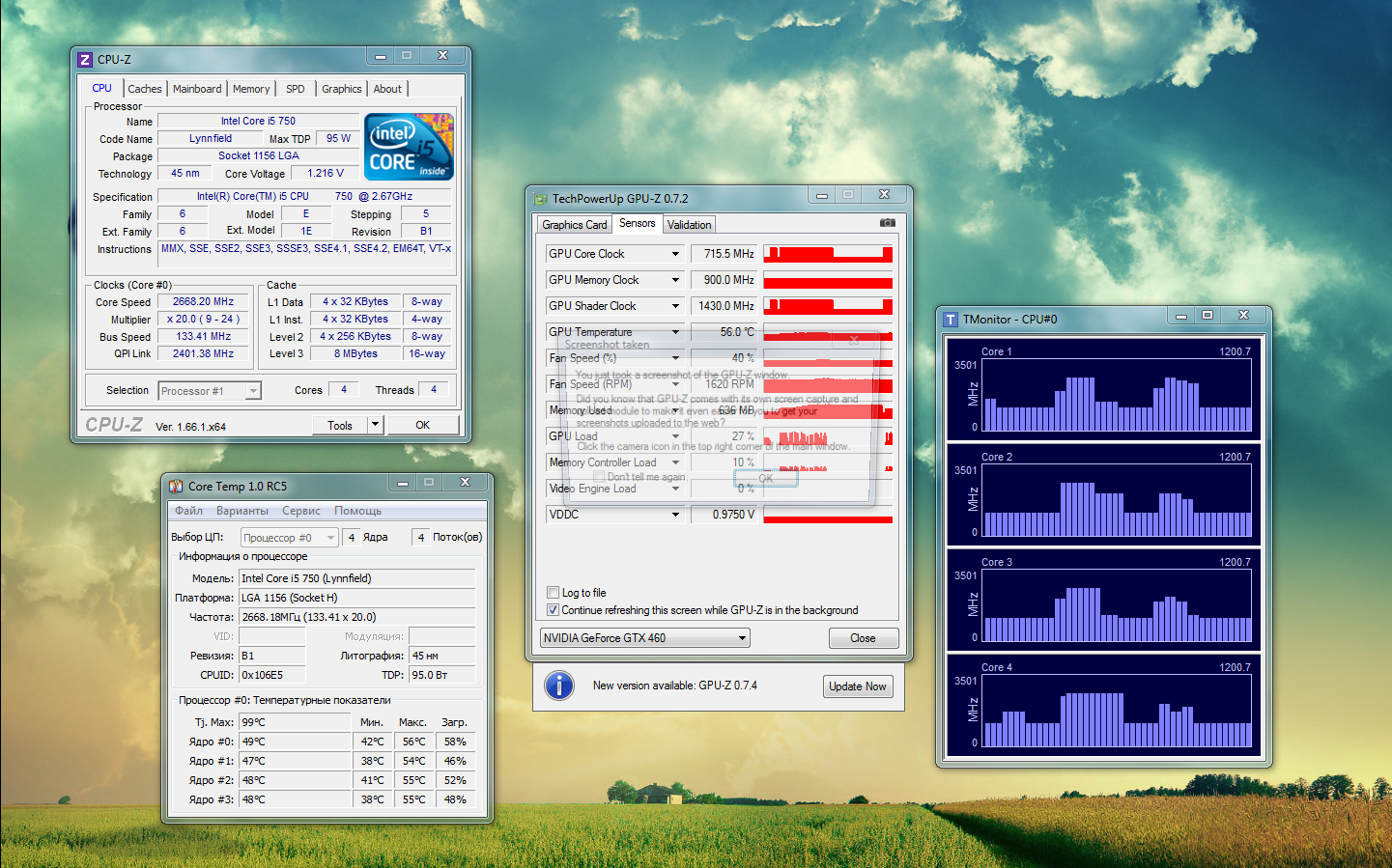Image resolution: width=1392 pixels, height=868 pixels.
Task: Click the Core 4 frequency graph in TMonitor
Action: pyautogui.click(x=1118, y=711)
